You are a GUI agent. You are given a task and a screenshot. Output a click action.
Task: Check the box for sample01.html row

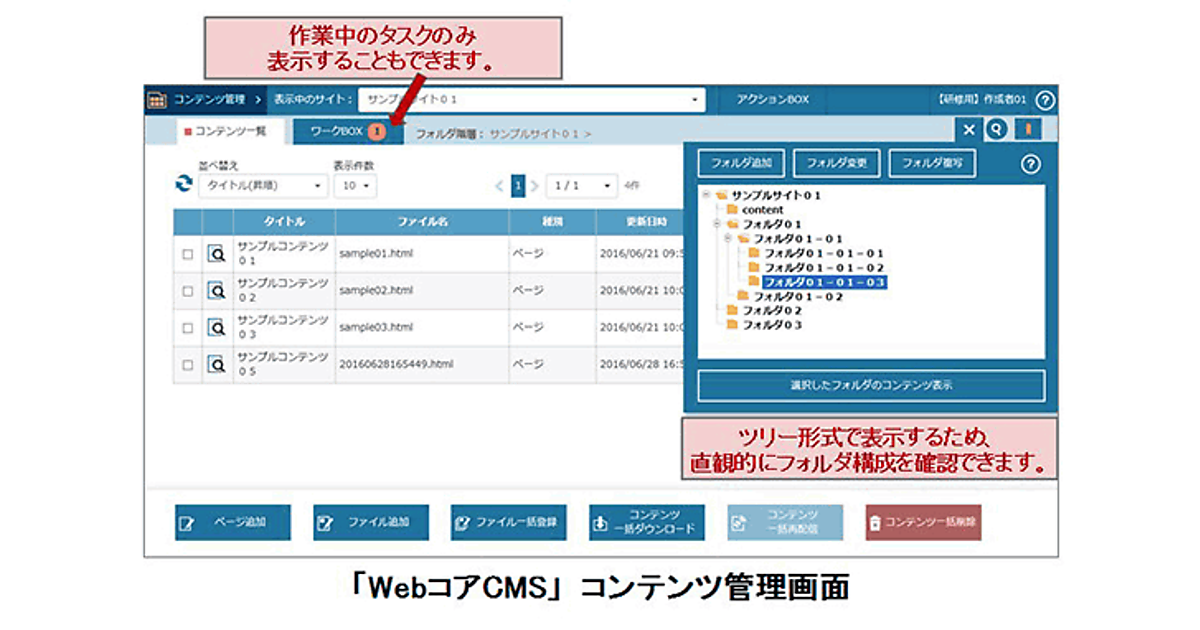pos(187,254)
